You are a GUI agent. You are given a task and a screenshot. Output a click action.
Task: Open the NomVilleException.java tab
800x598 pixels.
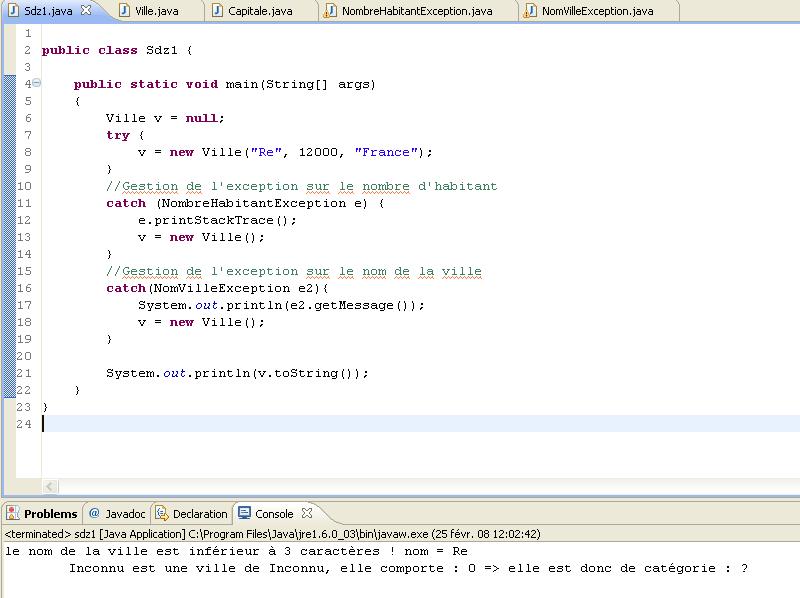[597, 11]
